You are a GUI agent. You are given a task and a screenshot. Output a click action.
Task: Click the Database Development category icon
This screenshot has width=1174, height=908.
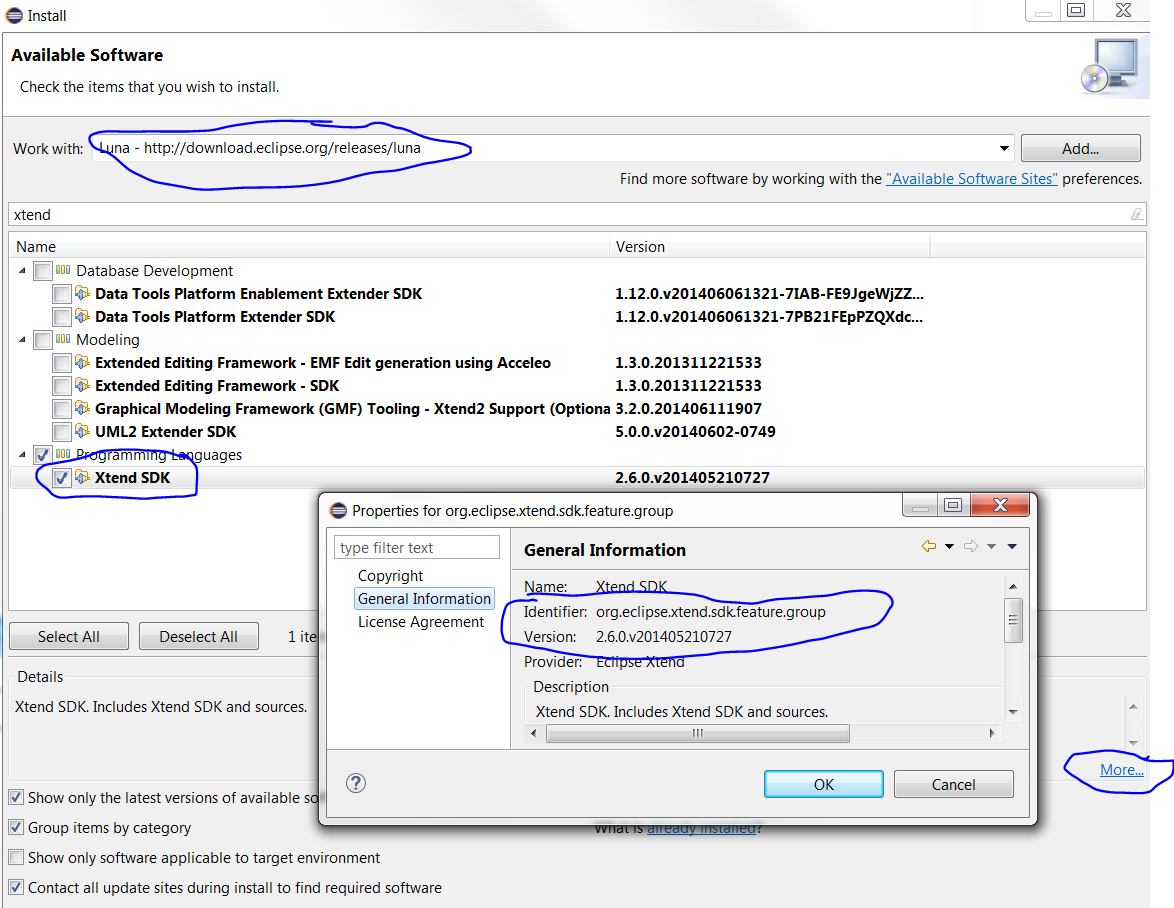tap(63, 270)
